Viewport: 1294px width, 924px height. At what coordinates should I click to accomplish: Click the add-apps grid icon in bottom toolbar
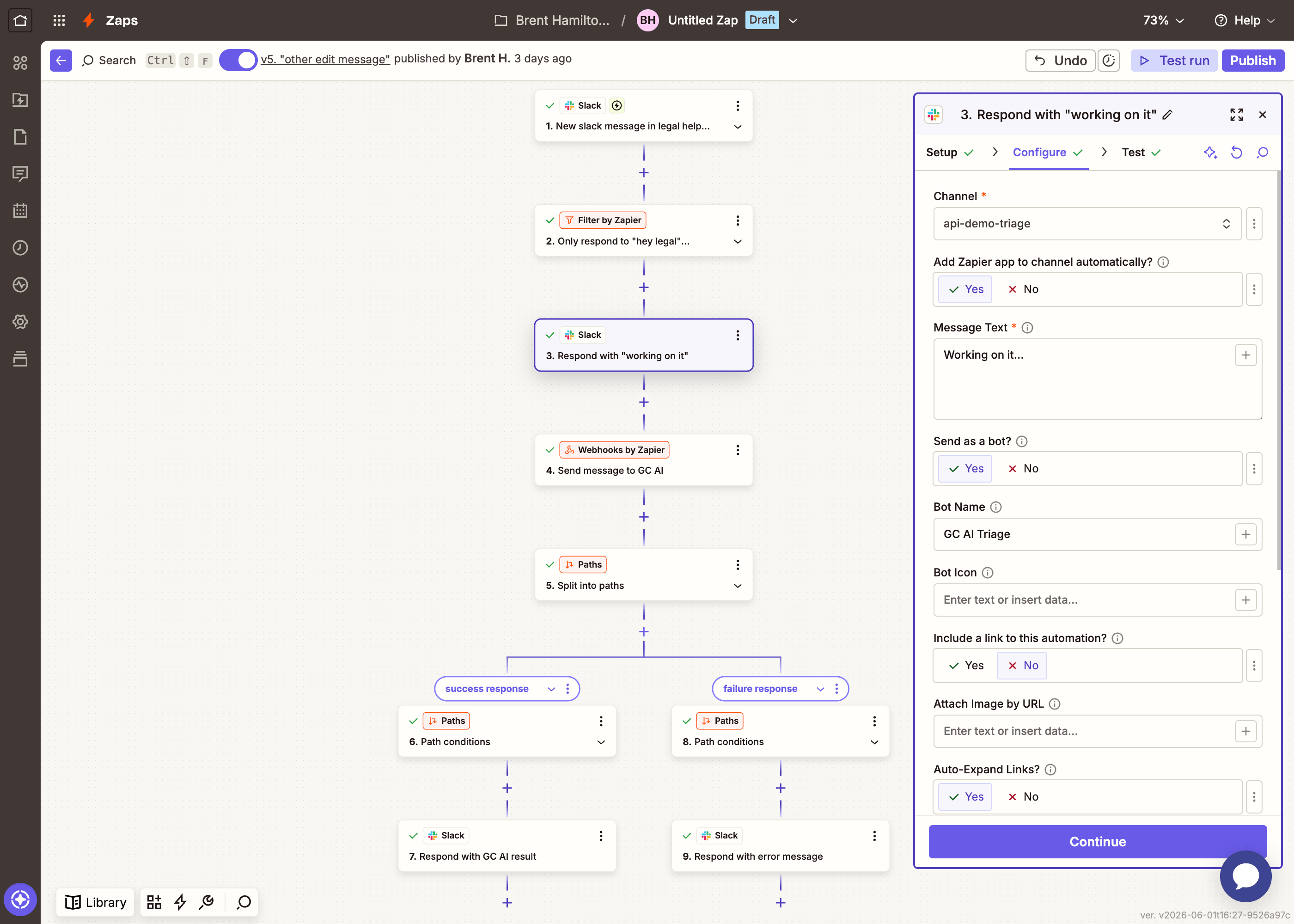pos(154,902)
